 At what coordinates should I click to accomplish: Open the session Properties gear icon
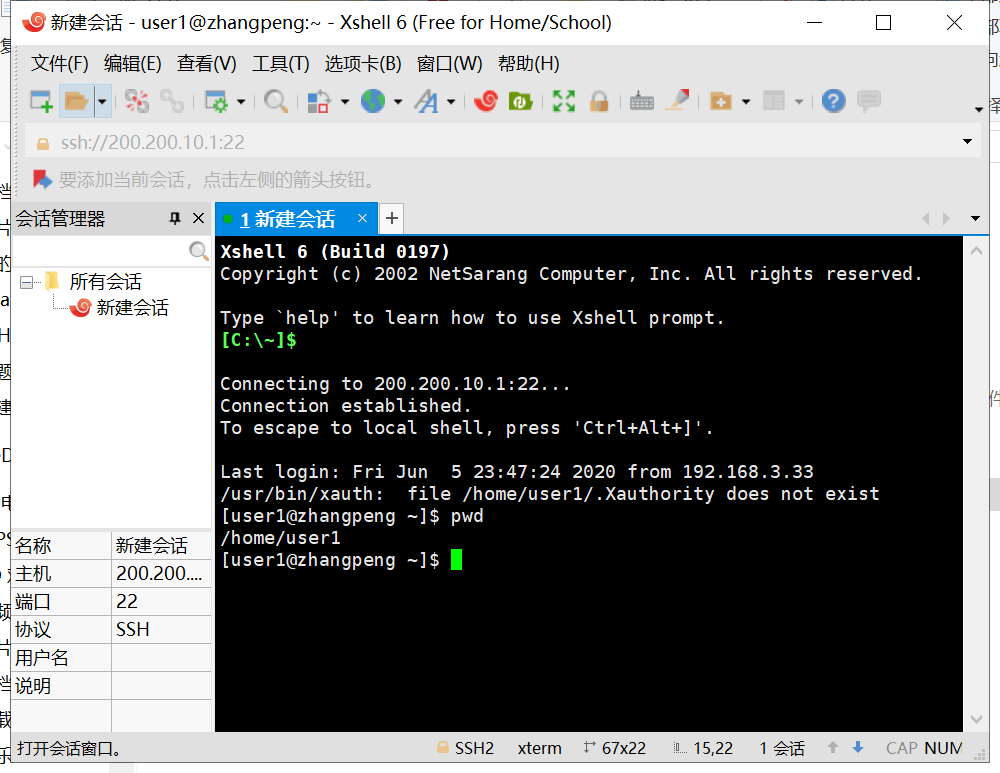pyautogui.click(x=216, y=101)
